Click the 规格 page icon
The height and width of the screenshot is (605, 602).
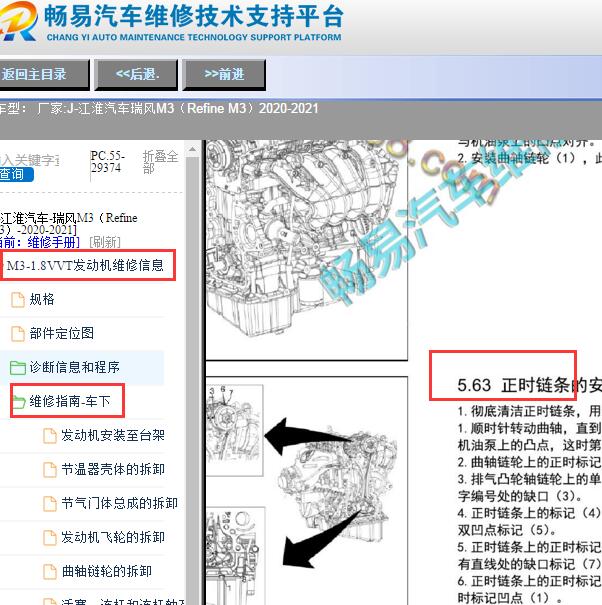tap(18, 300)
